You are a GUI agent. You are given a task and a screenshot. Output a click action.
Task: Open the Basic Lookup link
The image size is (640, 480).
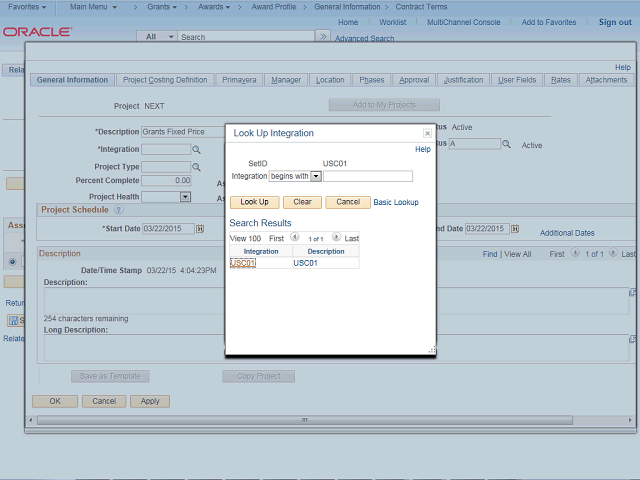click(396, 202)
